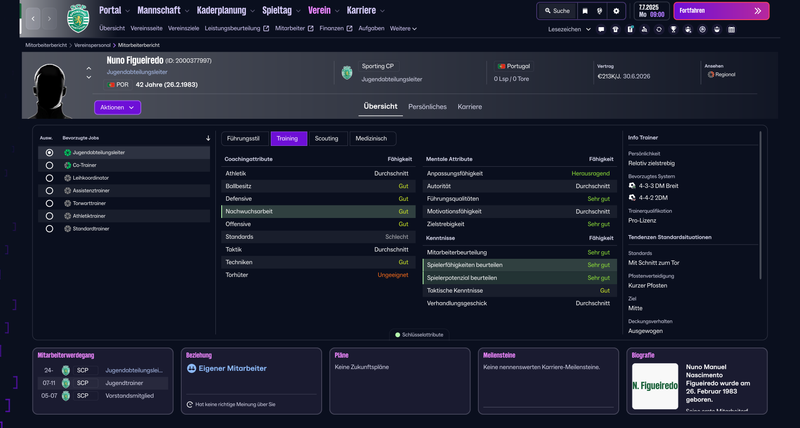Click SCP crest in the 07-11 career row

click(x=65, y=383)
